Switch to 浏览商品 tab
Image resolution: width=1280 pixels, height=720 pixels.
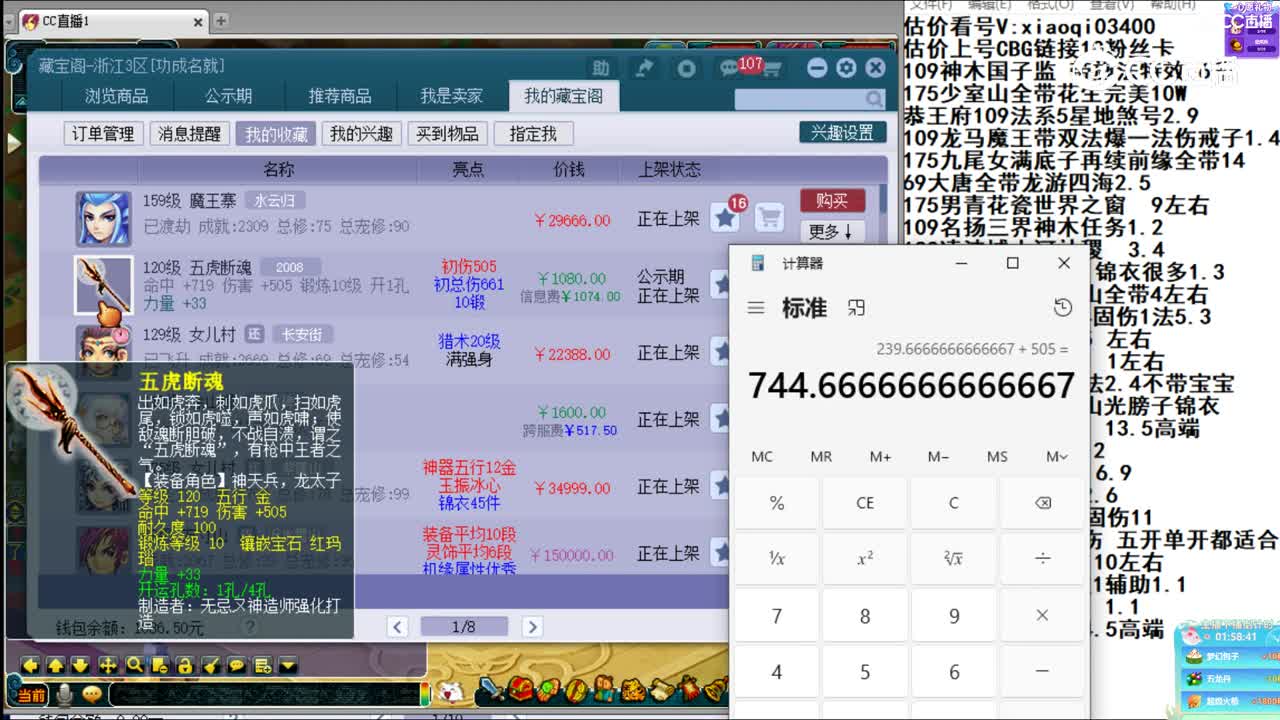(116, 96)
